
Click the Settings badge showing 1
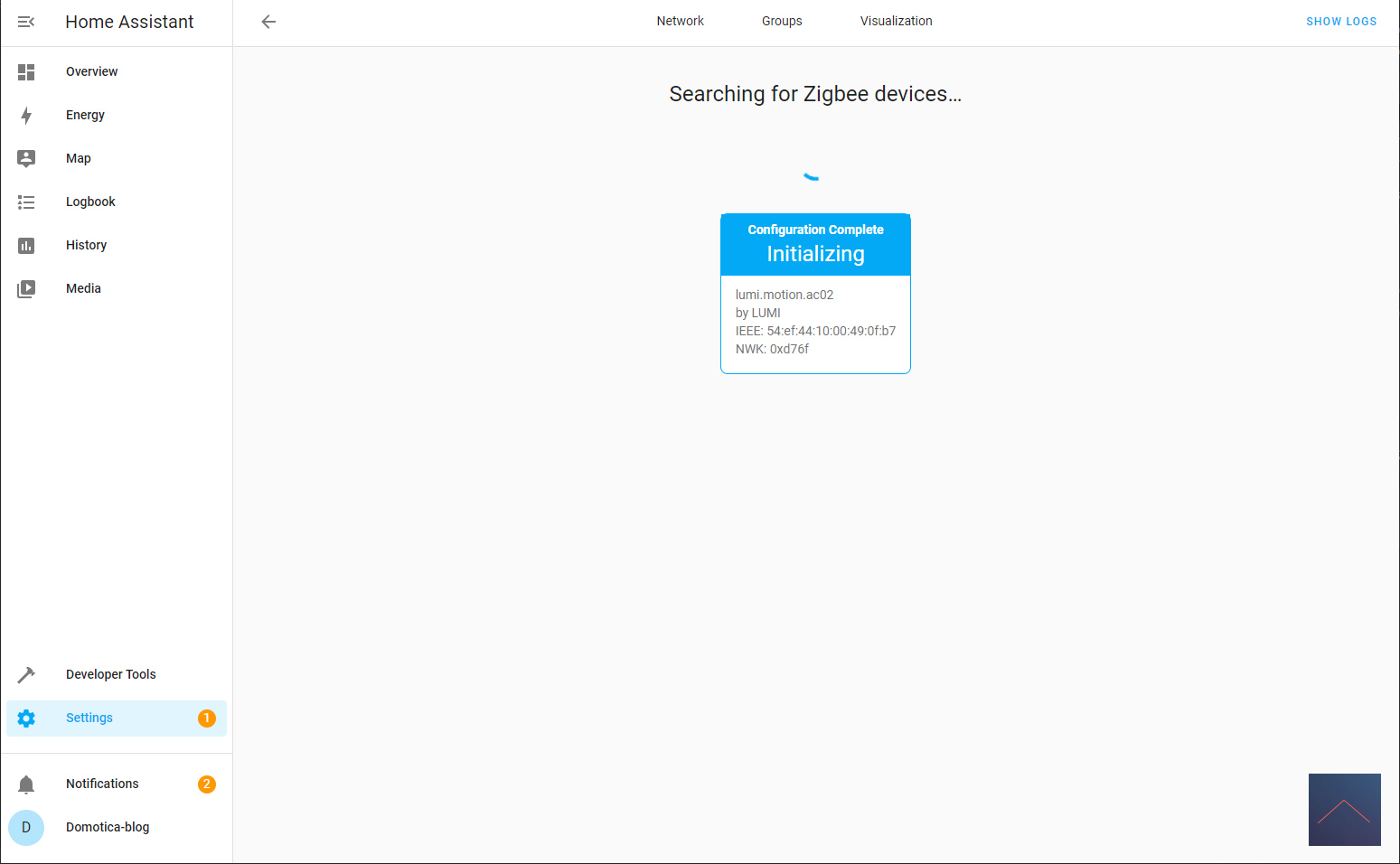(207, 718)
